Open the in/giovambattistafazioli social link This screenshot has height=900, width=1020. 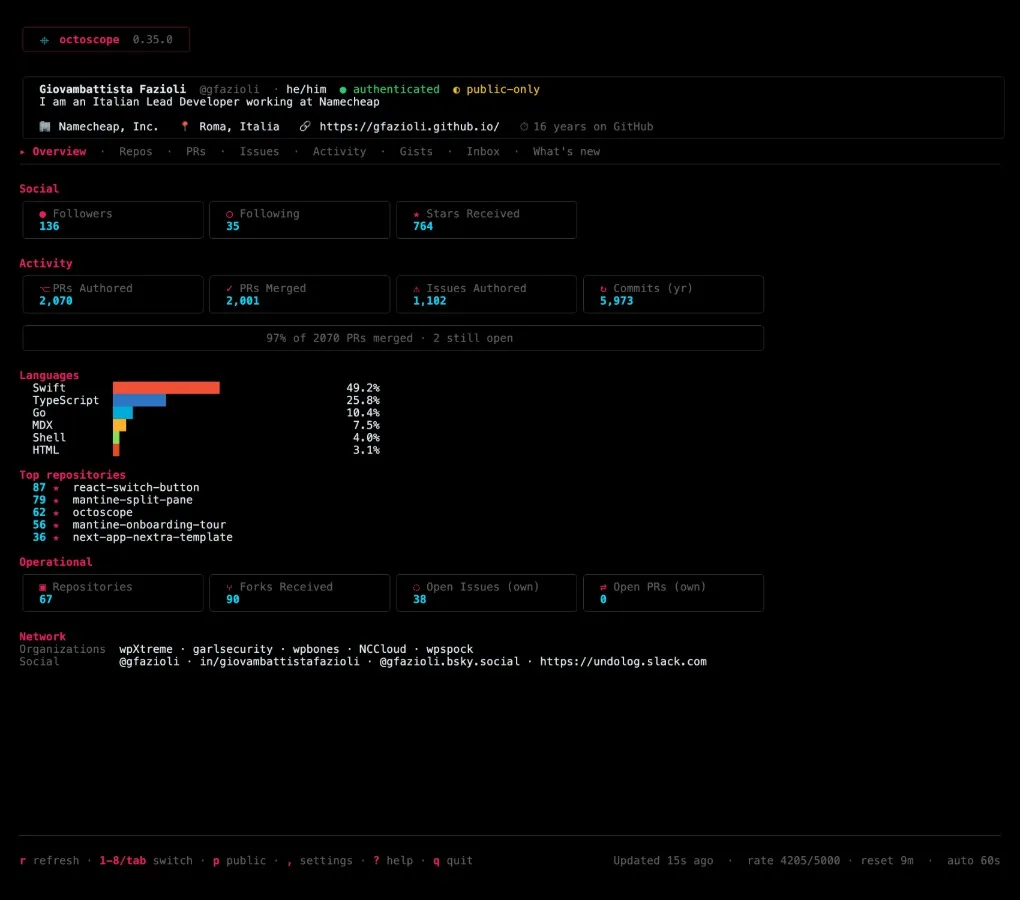point(279,661)
